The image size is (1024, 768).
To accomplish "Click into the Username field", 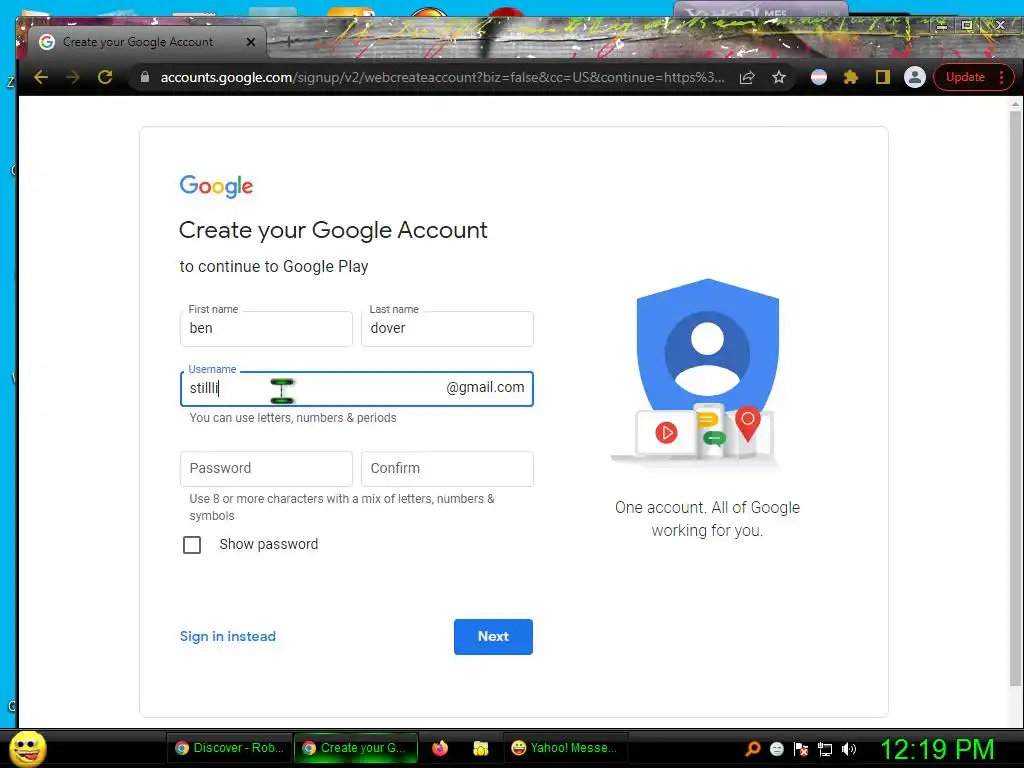I will coord(357,389).
